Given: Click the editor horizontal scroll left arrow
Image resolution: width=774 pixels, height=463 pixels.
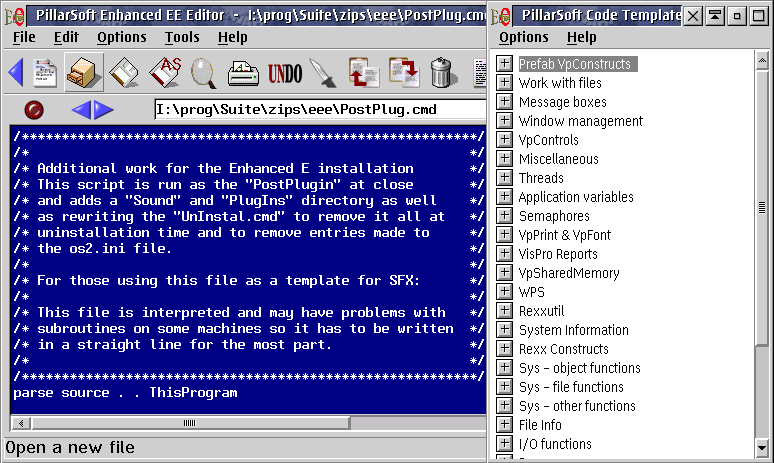Looking at the screenshot, I should [21, 423].
